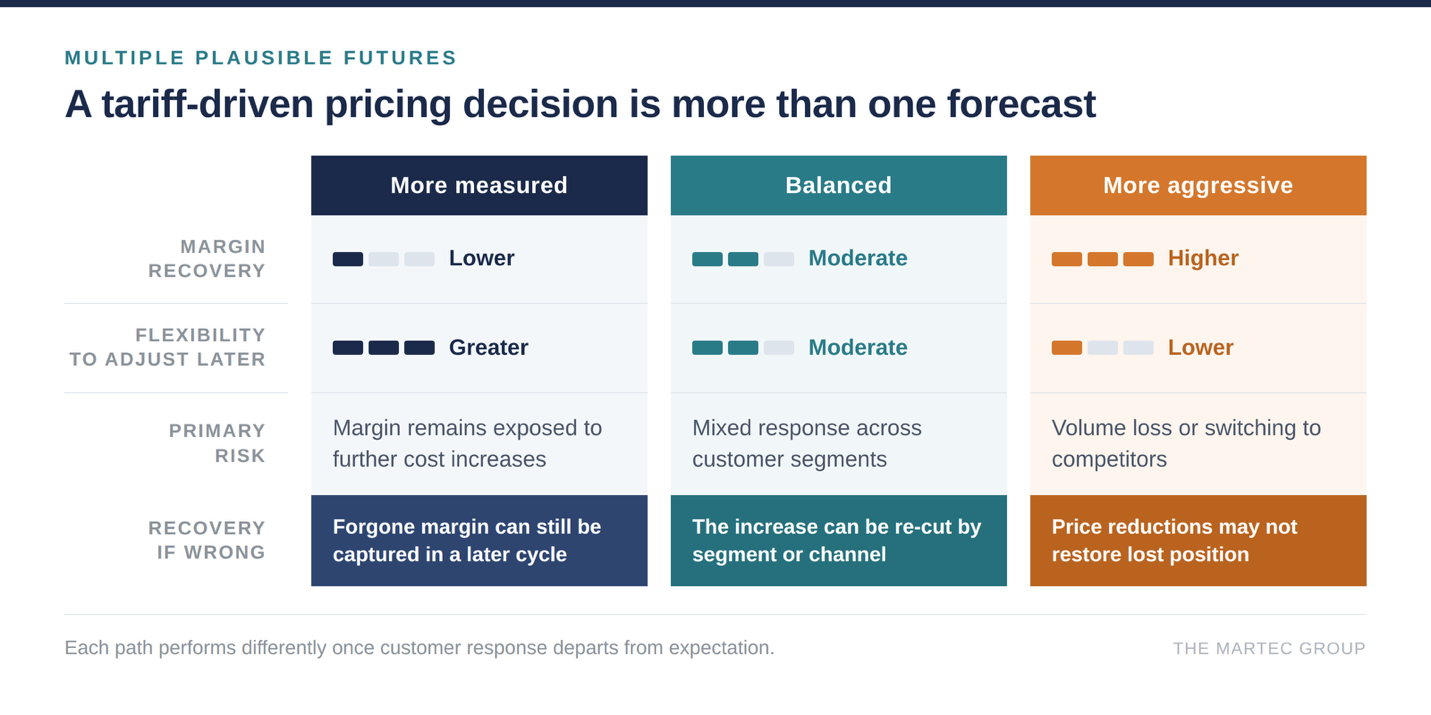The width and height of the screenshot is (1431, 715).
Task: Select the Primary Risk row label
Action: tap(217, 443)
